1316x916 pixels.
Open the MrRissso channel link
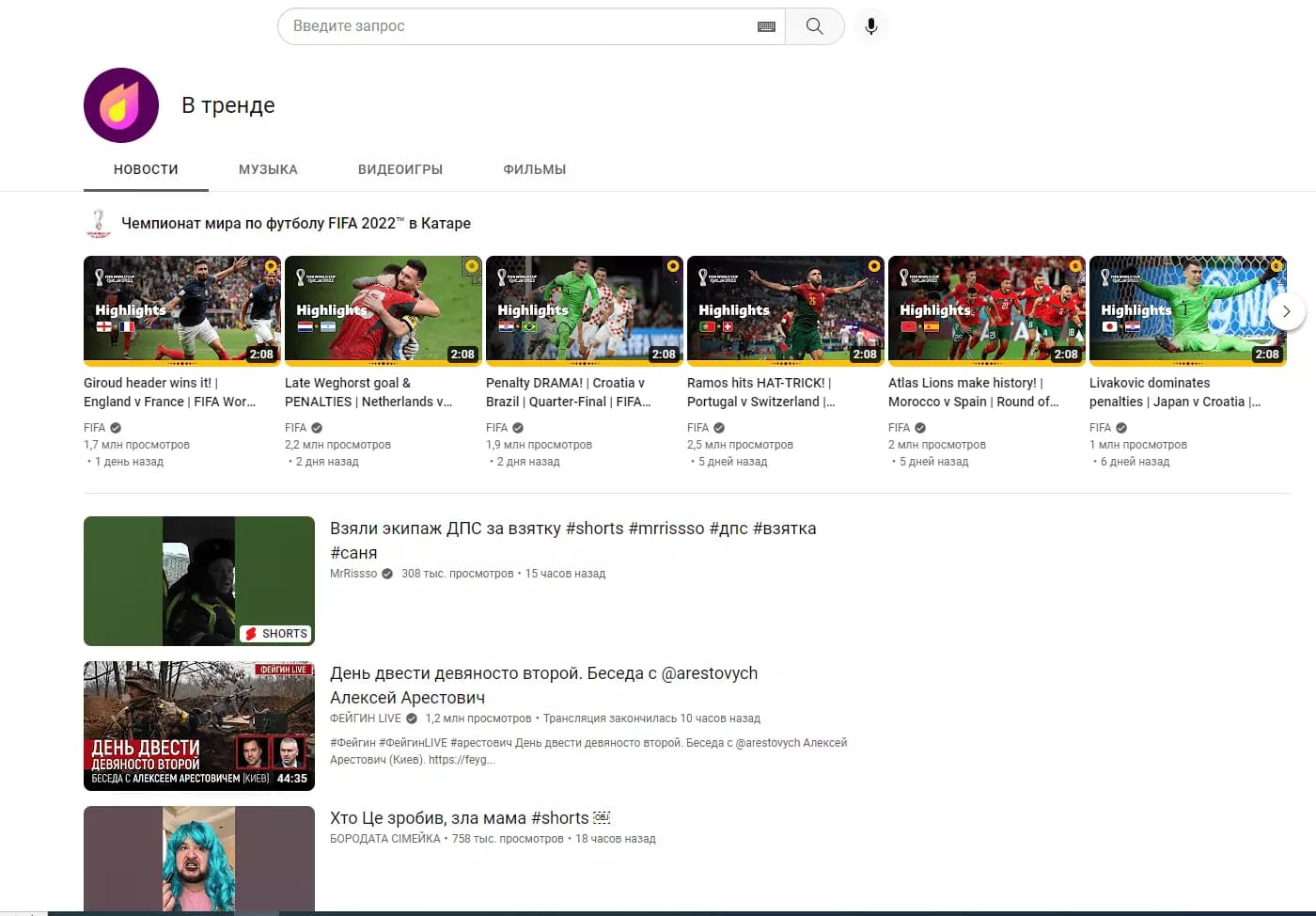353,574
